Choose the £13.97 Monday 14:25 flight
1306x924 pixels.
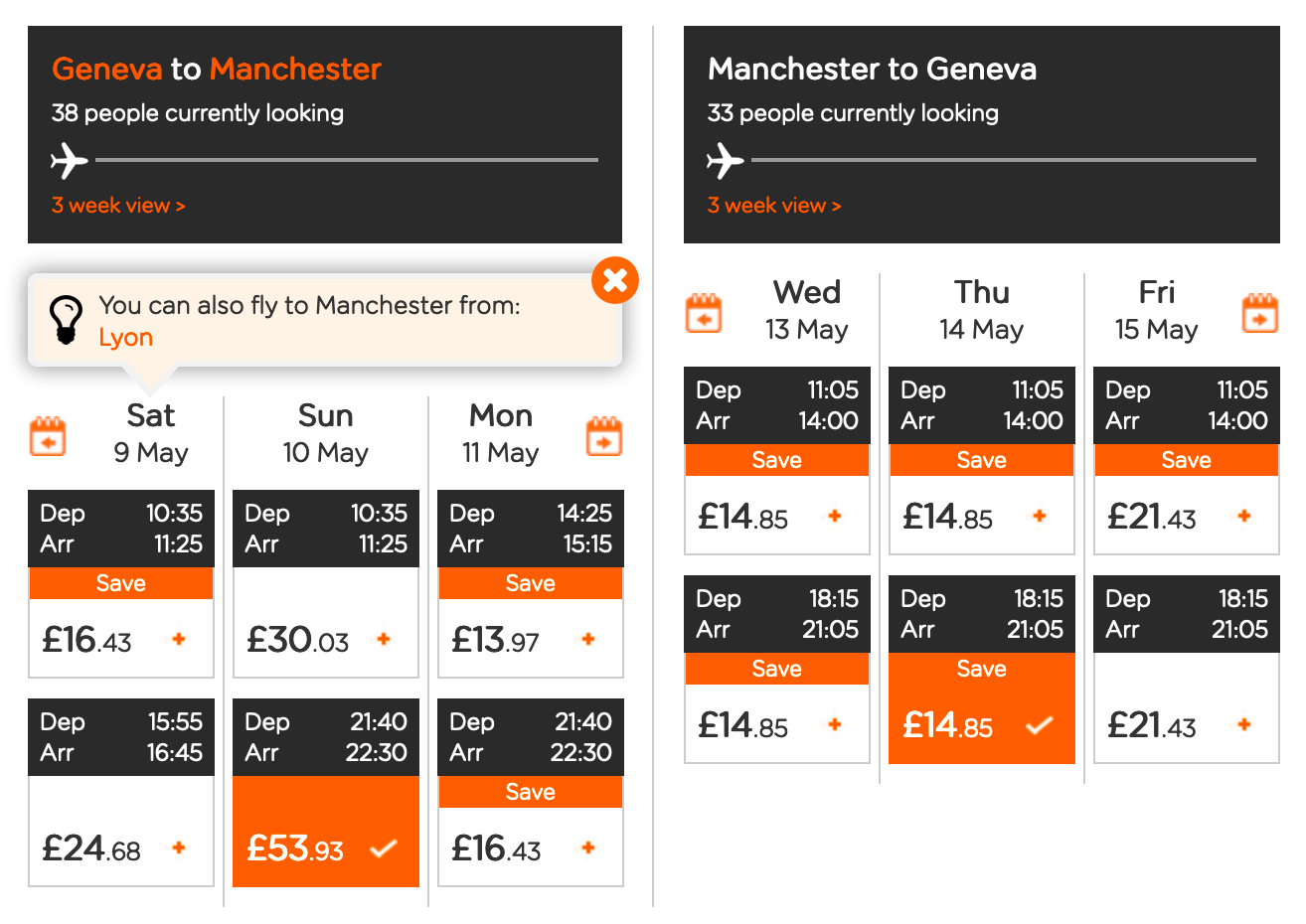click(530, 639)
